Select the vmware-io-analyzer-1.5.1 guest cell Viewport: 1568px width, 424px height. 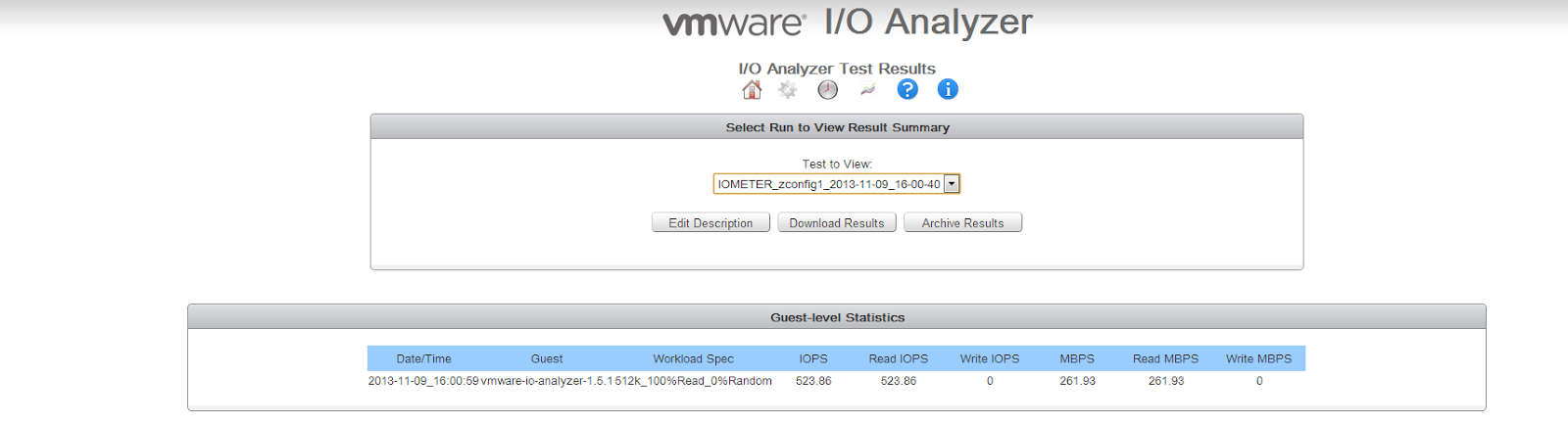[x=547, y=381]
